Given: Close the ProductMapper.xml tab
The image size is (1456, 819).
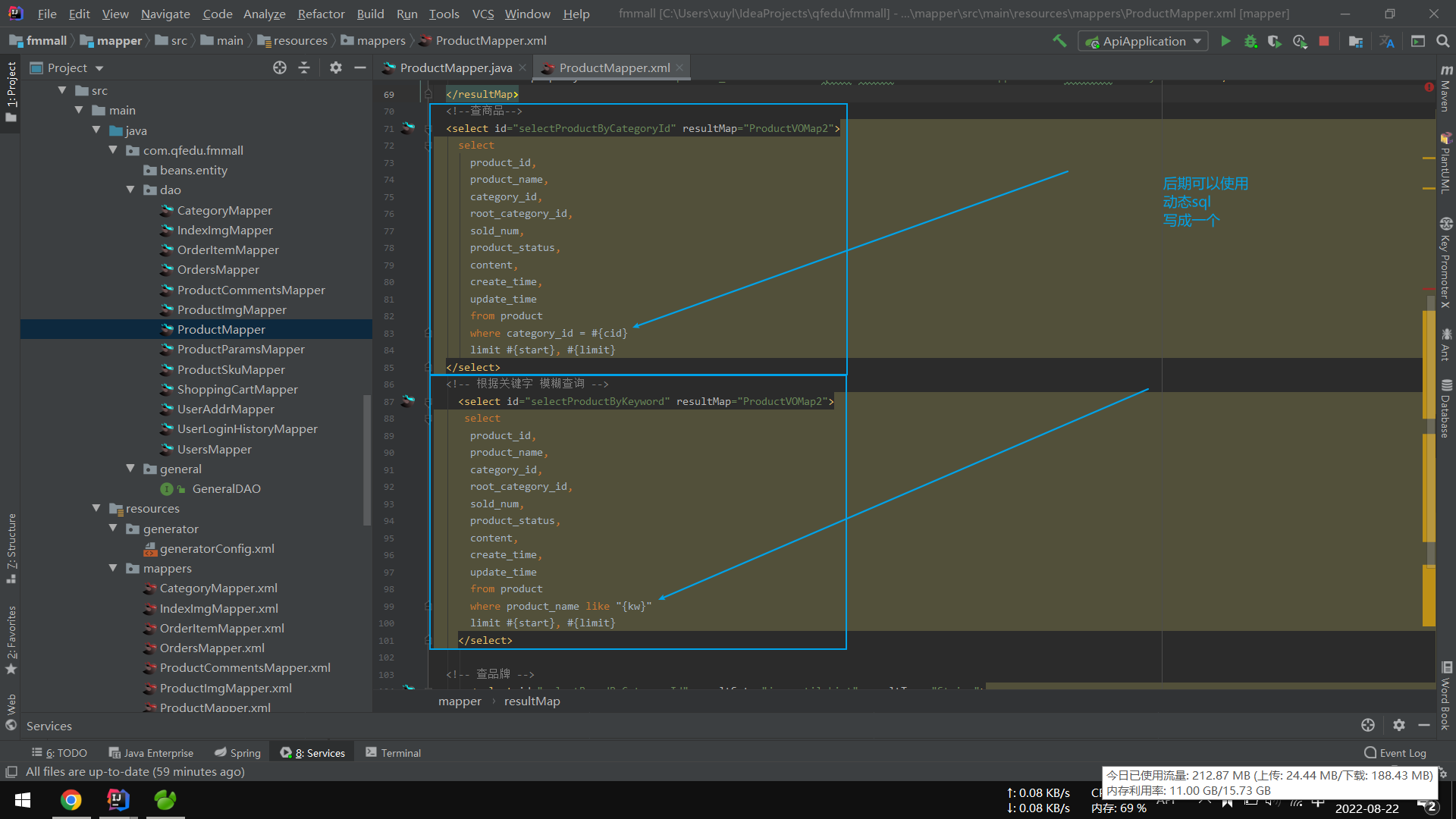Looking at the screenshot, I should tap(679, 67).
